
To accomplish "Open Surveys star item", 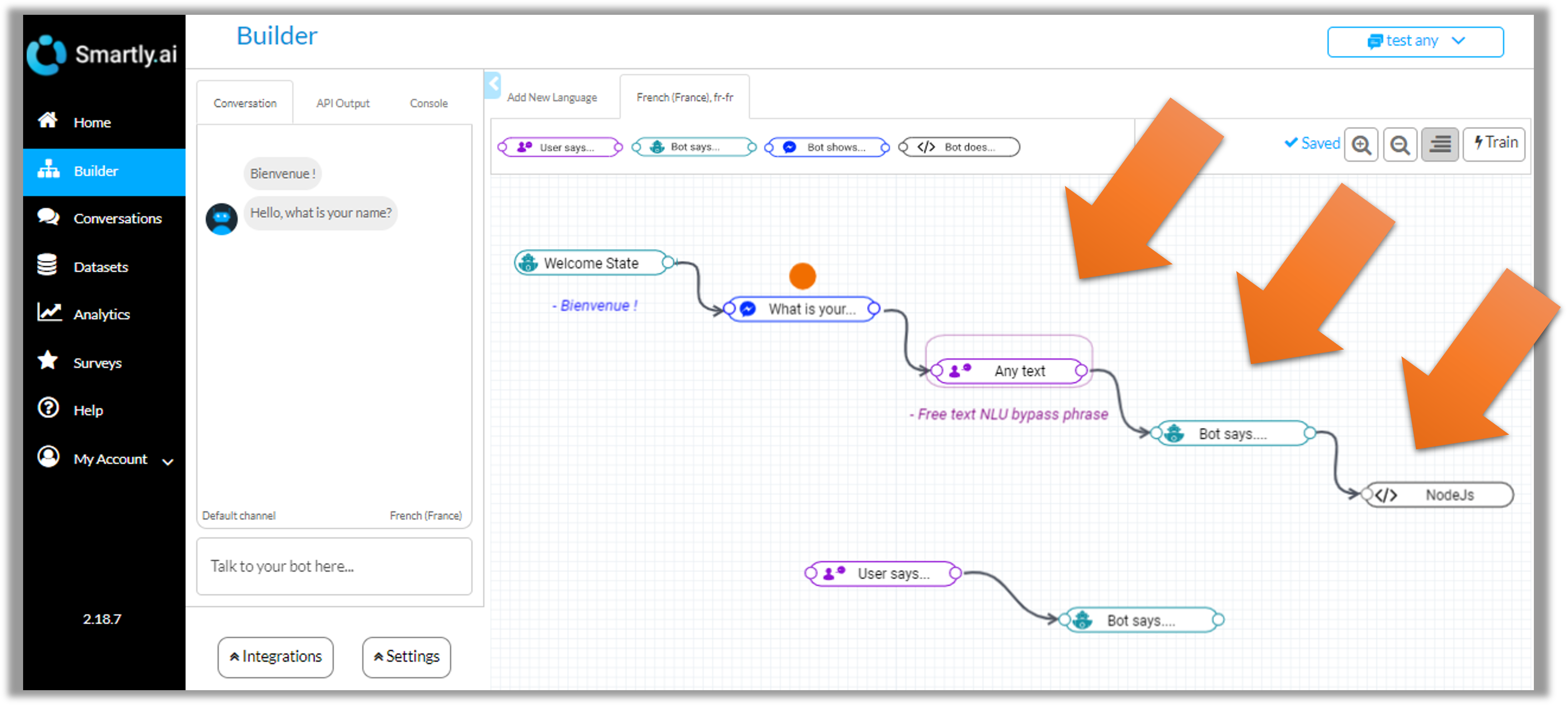I will tap(97, 363).
